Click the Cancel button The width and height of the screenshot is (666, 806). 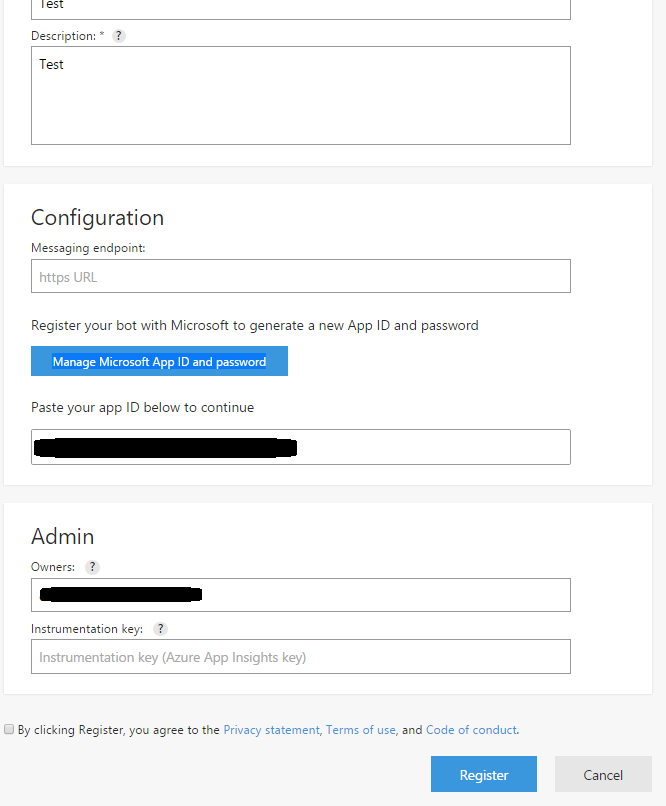tap(603, 775)
